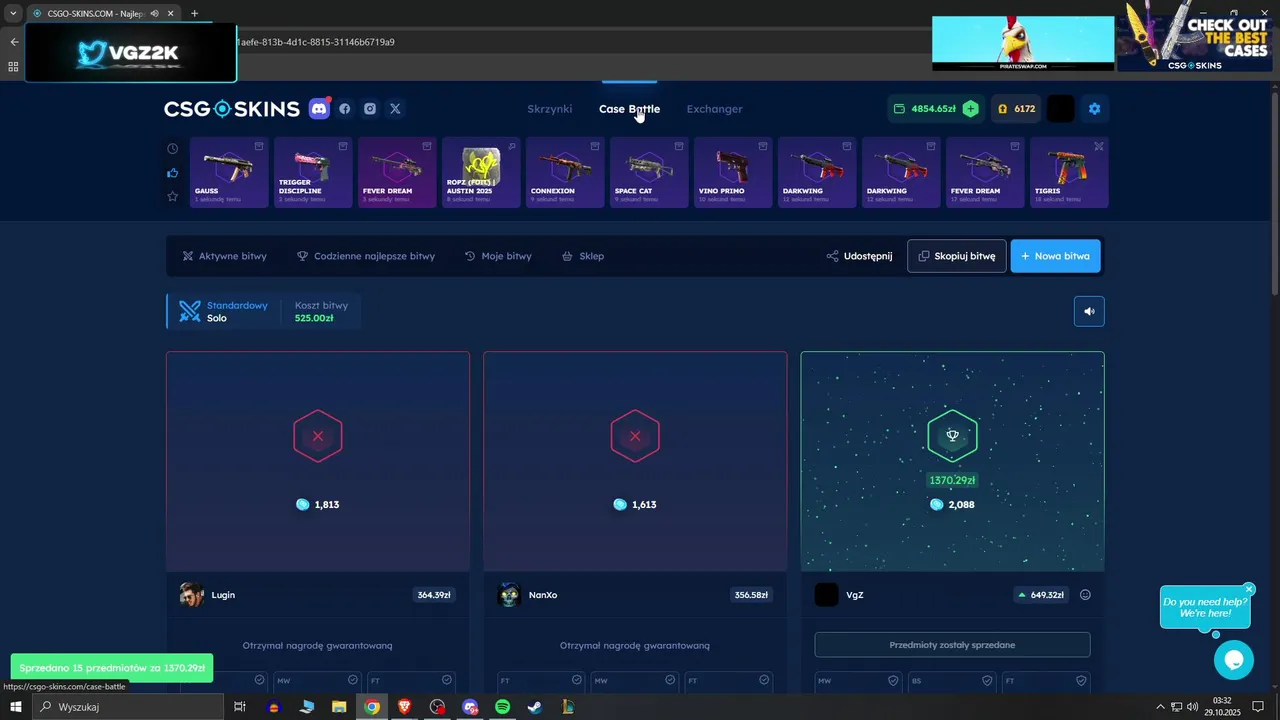The image size is (1280, 720).
Task: Open the Windows notification center
Action: (1258, 707)
